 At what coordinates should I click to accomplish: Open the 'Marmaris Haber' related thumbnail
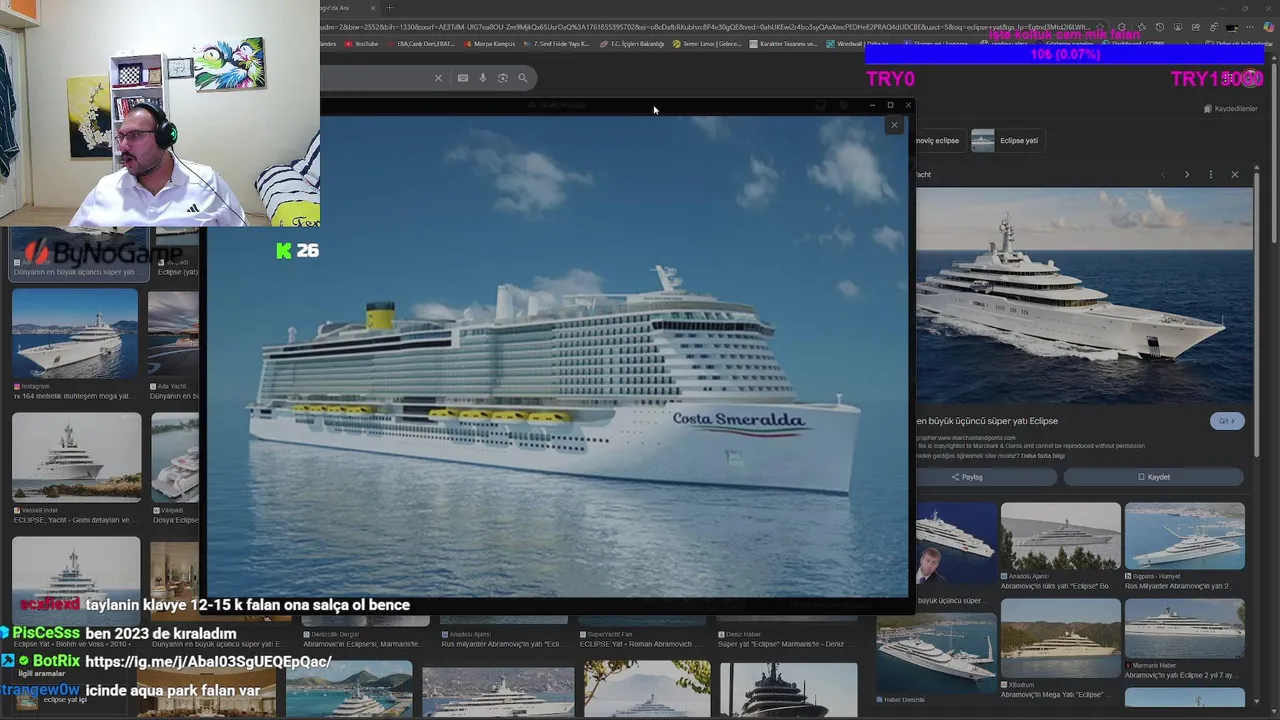point(1184,628)
